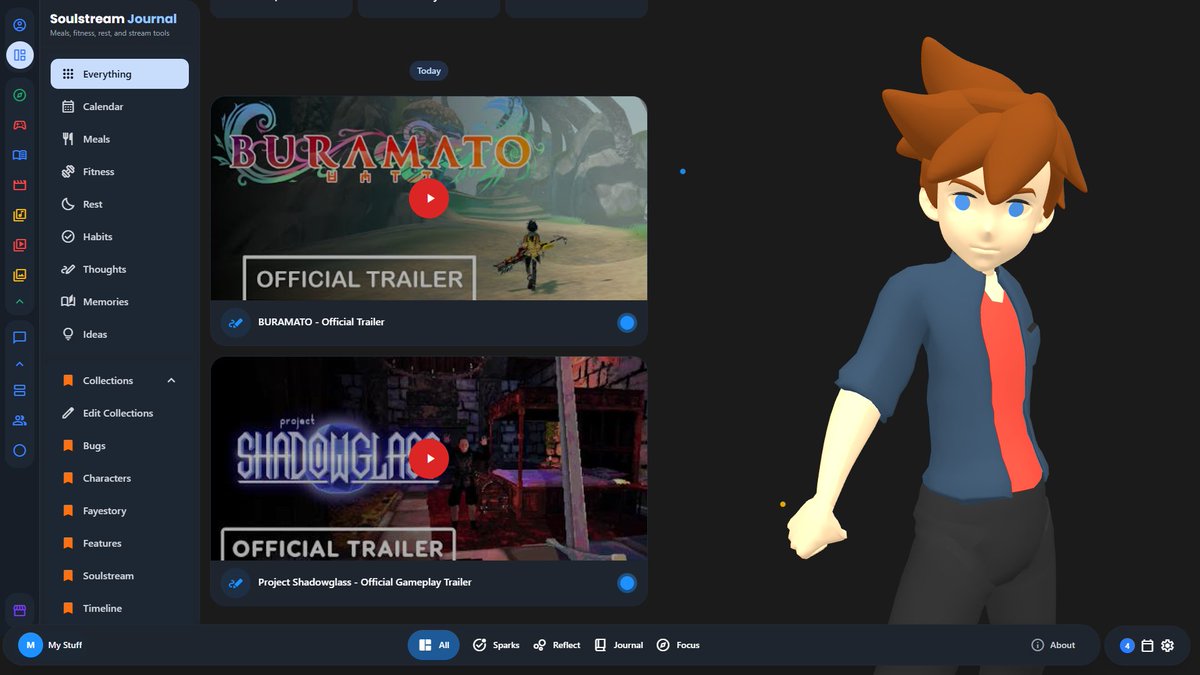Open settings gear in bottom bar

click(1167, 645)
